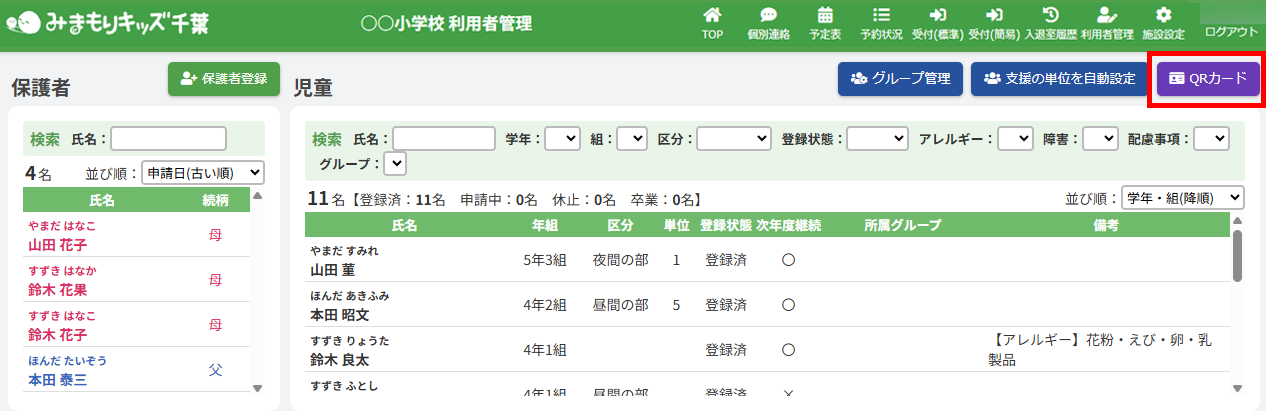Open 予約状況 list icon
The width and height of the screenshot is (1266, 411).
881,16
